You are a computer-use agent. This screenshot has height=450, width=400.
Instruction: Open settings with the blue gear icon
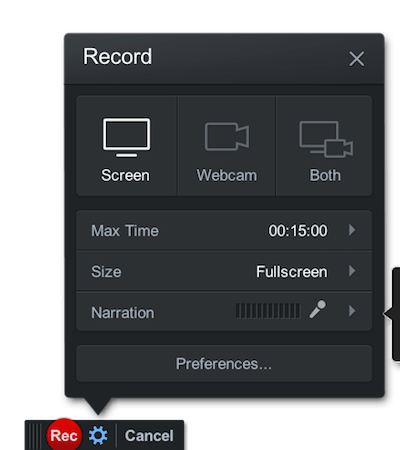coord(98,435)
